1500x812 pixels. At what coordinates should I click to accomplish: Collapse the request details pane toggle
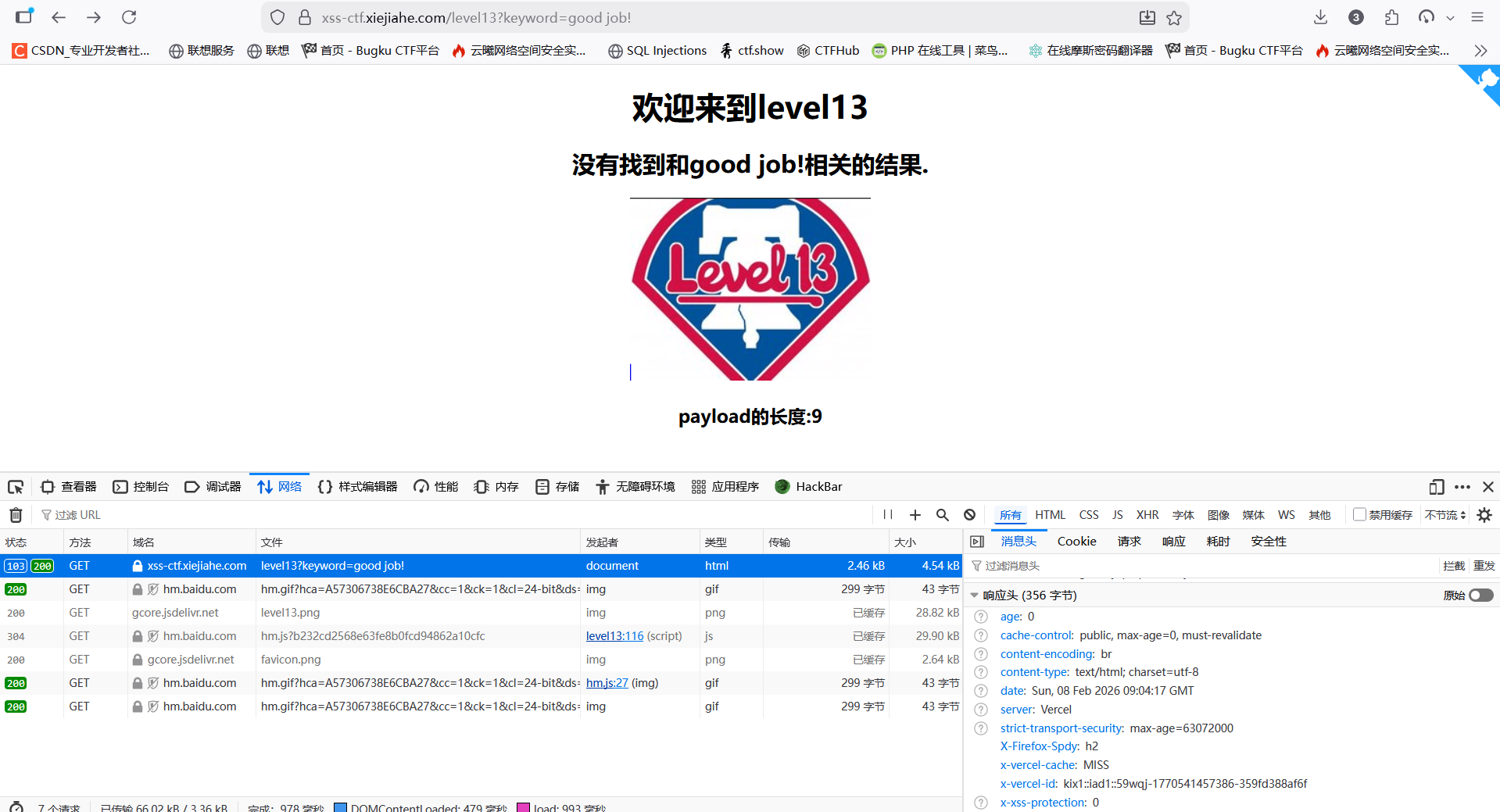[977, 542]
